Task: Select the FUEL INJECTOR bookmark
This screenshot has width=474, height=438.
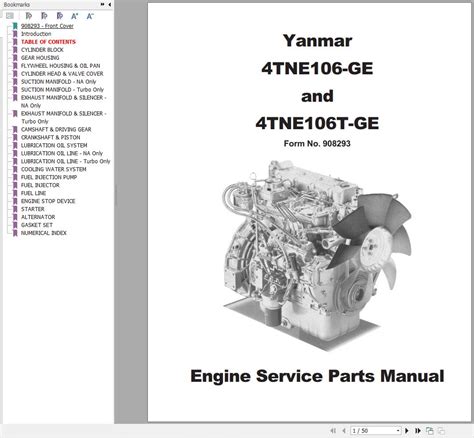Action: point(40,185)
